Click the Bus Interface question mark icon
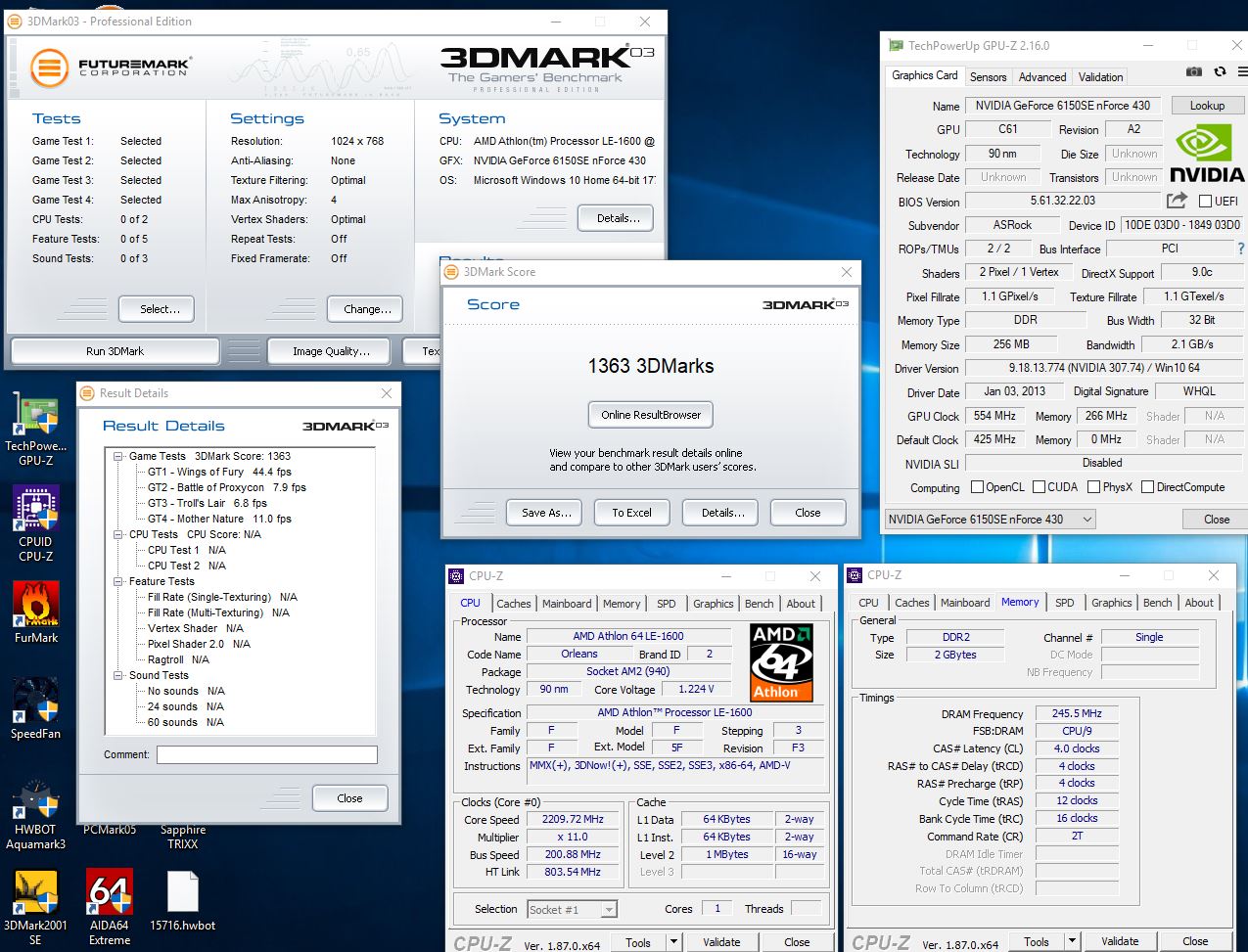1248x952 pixels. tap(1241, 249)
